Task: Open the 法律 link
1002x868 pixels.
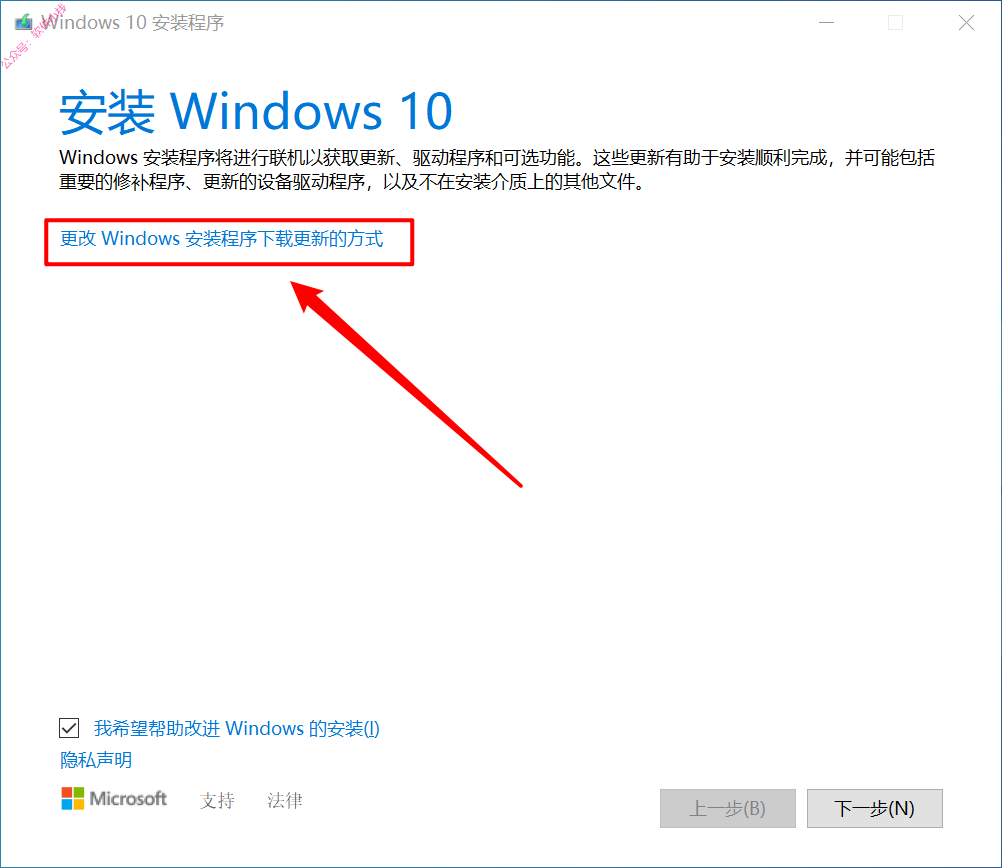Action: 285,800
